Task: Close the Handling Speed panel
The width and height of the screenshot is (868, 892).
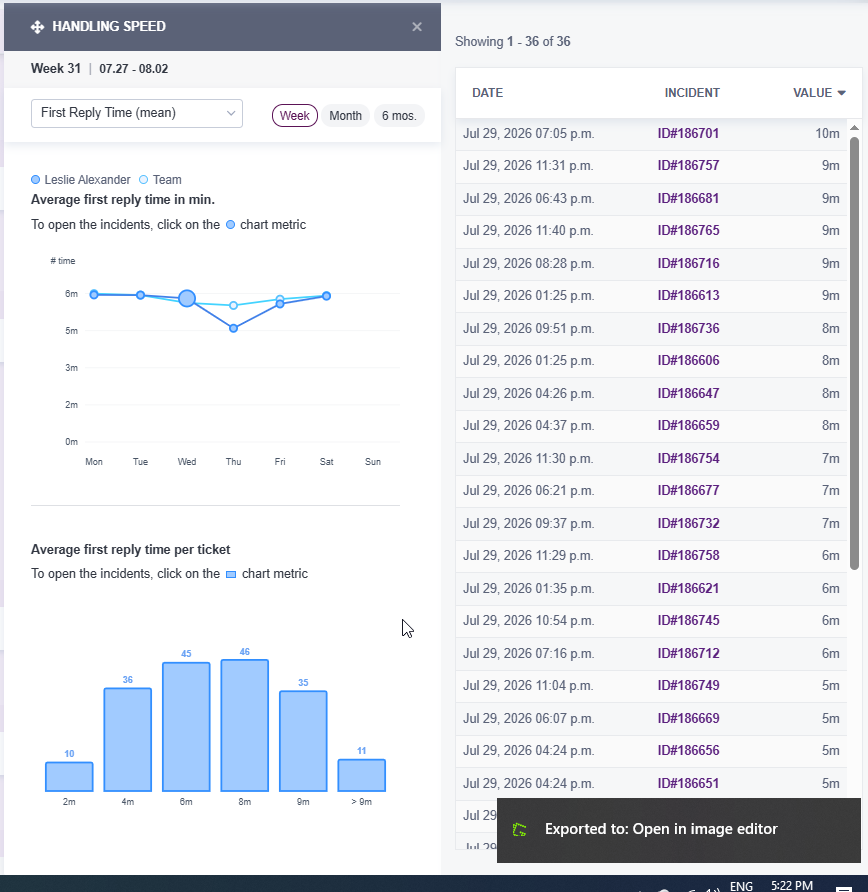Action: click(417, 27)
